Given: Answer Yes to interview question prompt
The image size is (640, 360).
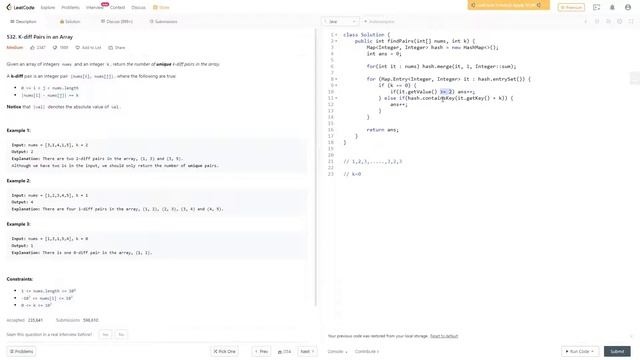Looking at the screenshot, I should (x=105, y=335).
